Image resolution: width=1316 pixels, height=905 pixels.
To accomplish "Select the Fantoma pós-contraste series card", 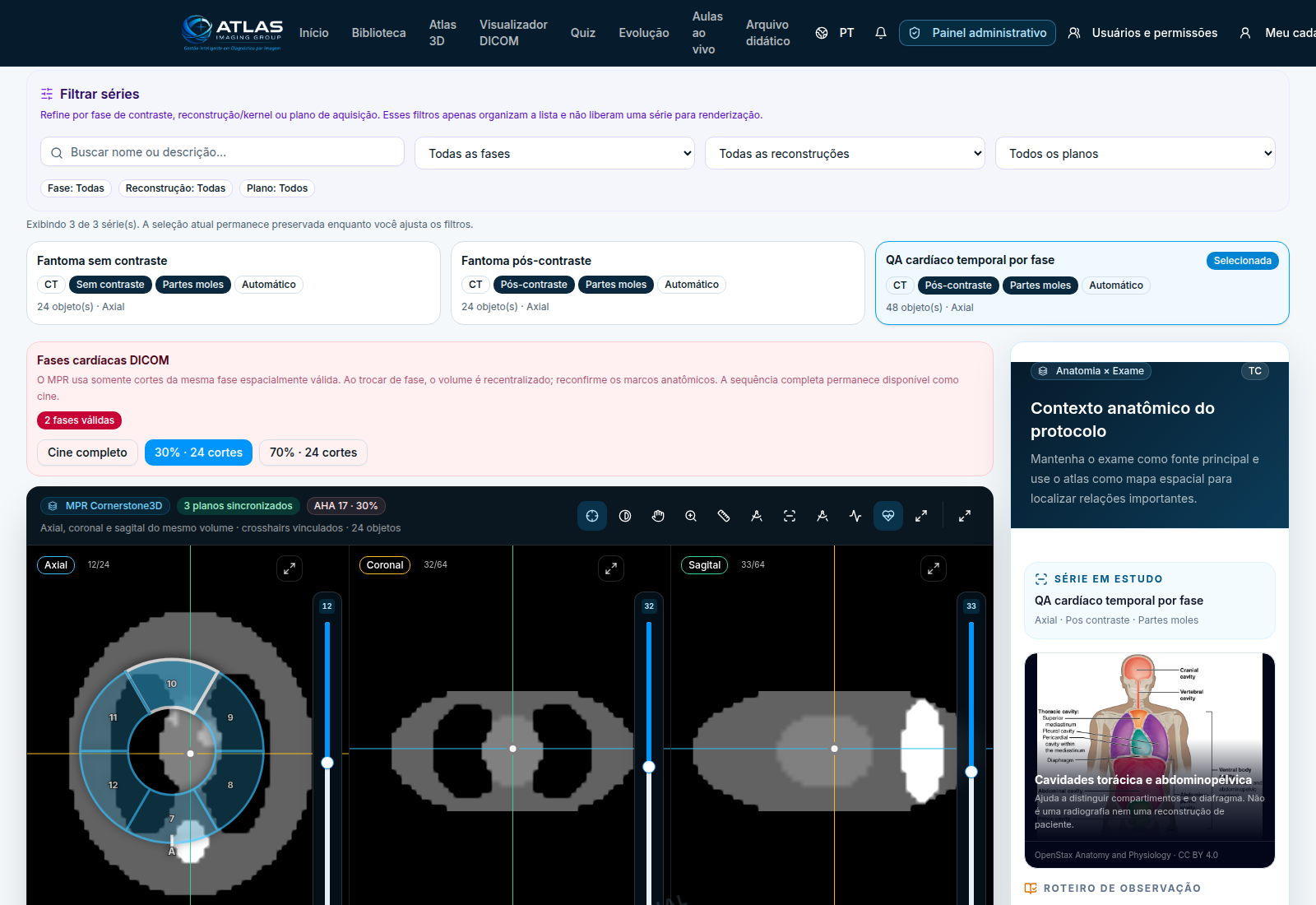I will coord(658,283).
